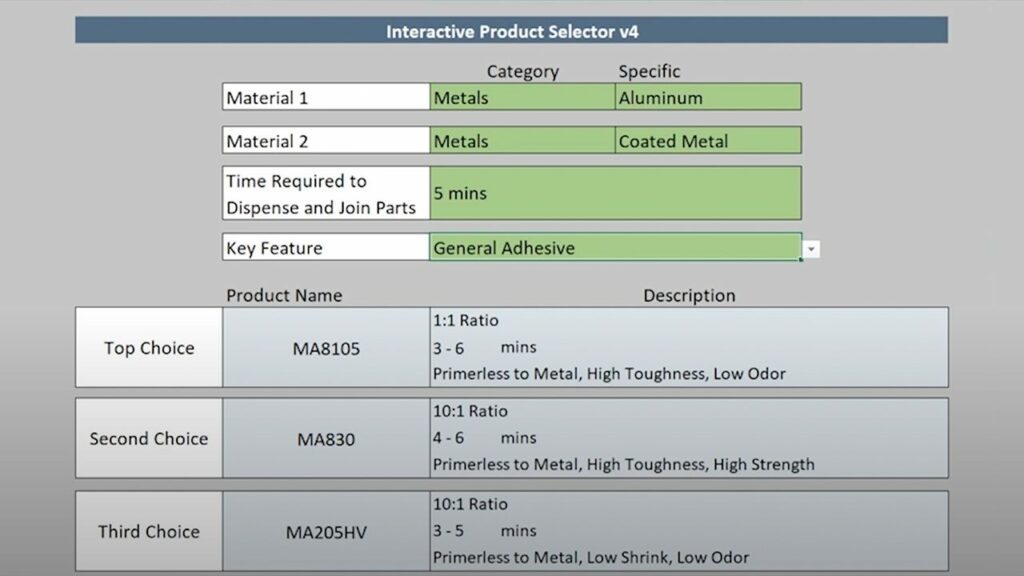Viewport: 1024px width, 576px height.
Task: Click the MA8105 product name
Action: 325,347
